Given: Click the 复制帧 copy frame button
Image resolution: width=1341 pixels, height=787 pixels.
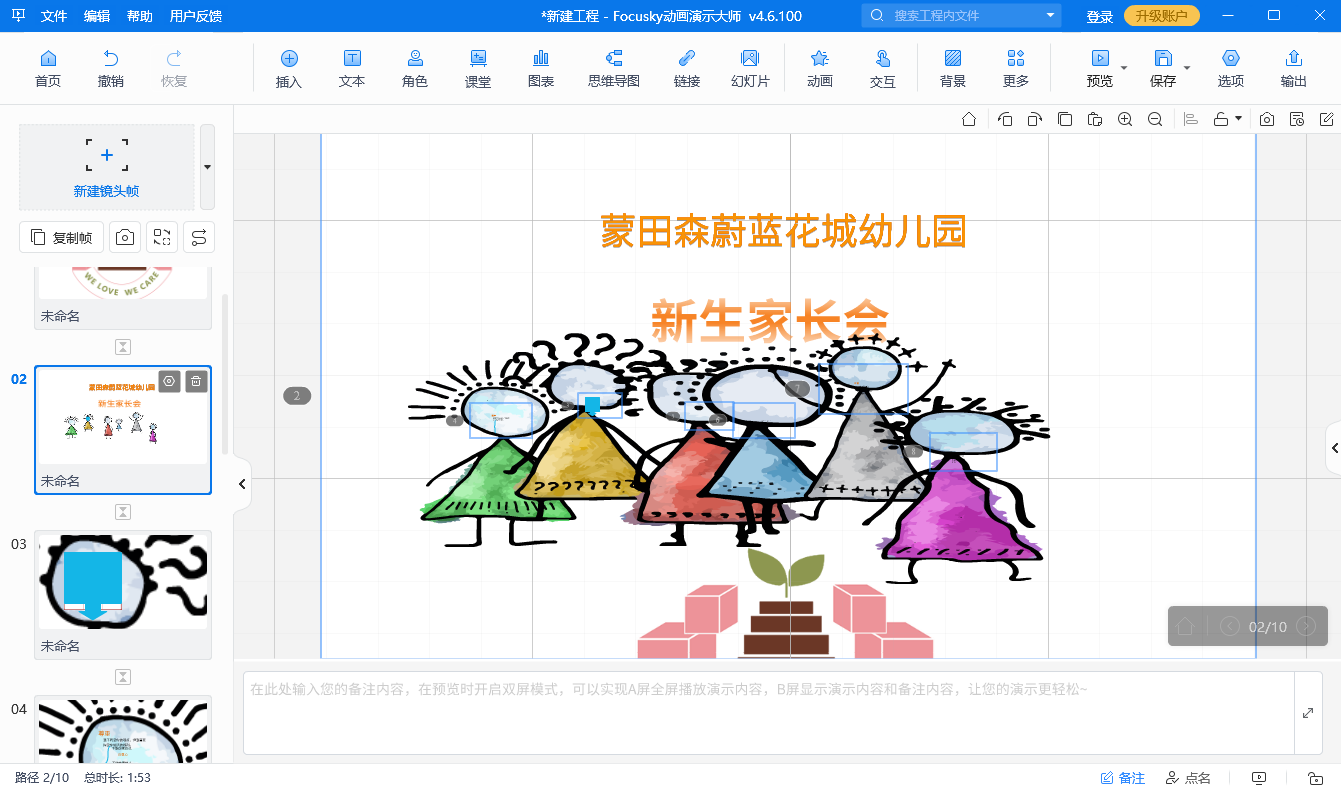Looking at the screenshot, I should pos(62,237).
